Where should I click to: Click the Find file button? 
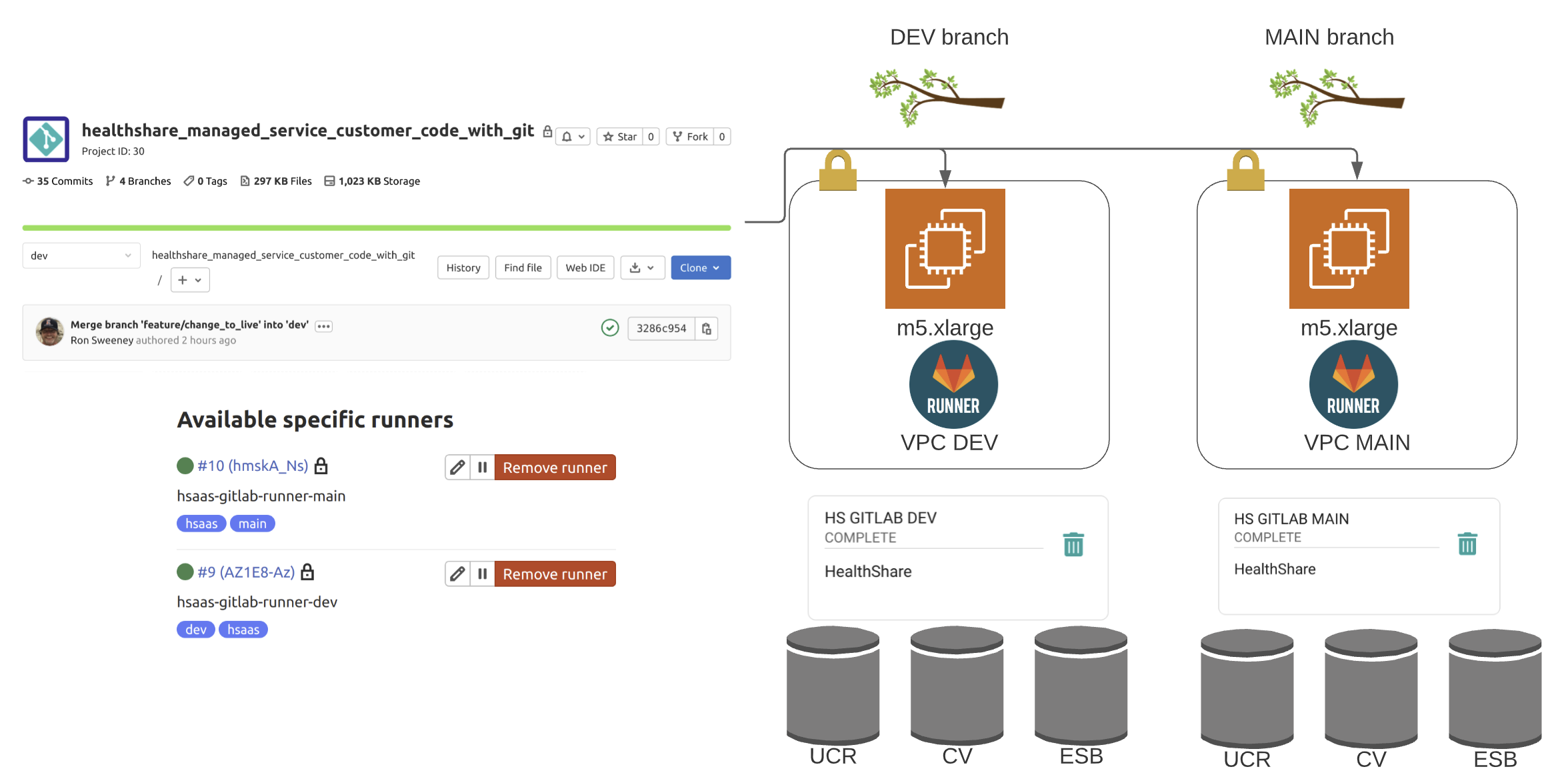click(x=523, y=267)
